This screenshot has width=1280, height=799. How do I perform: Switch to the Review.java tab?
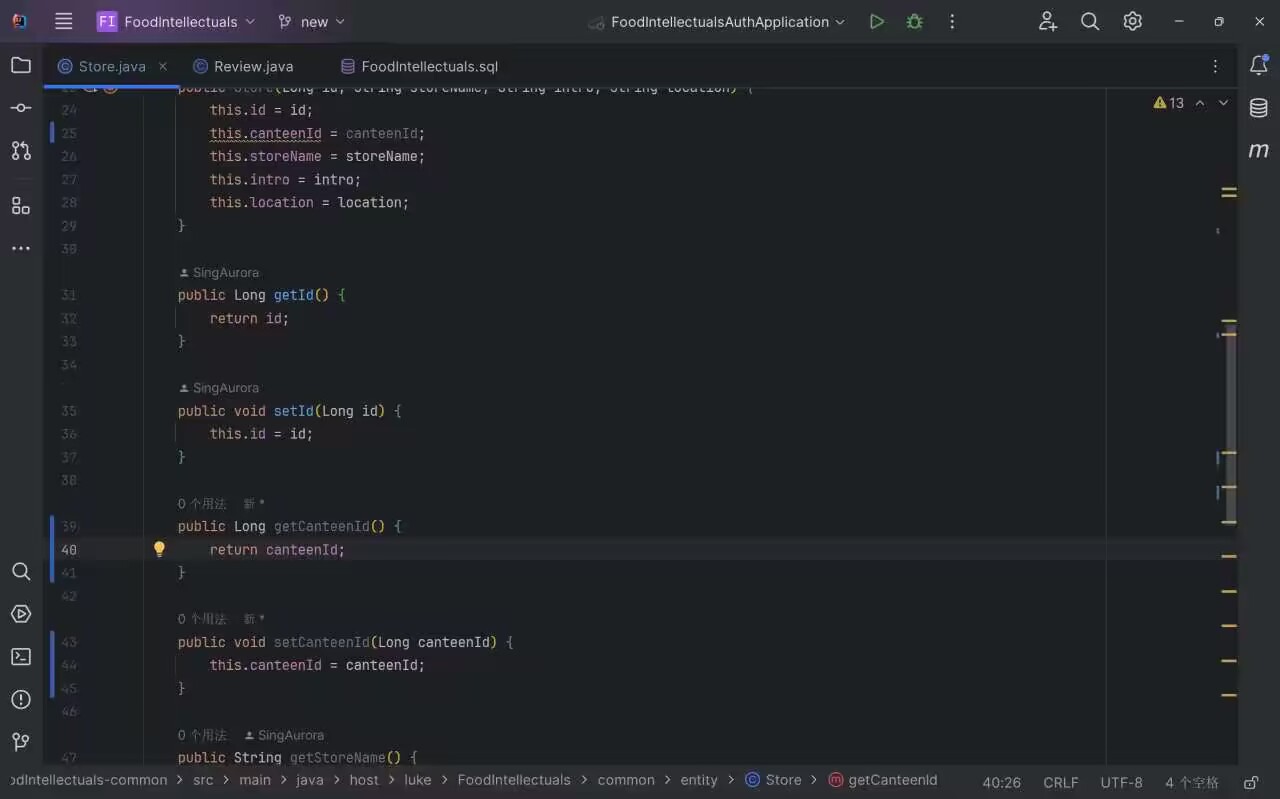coord(243,66)
